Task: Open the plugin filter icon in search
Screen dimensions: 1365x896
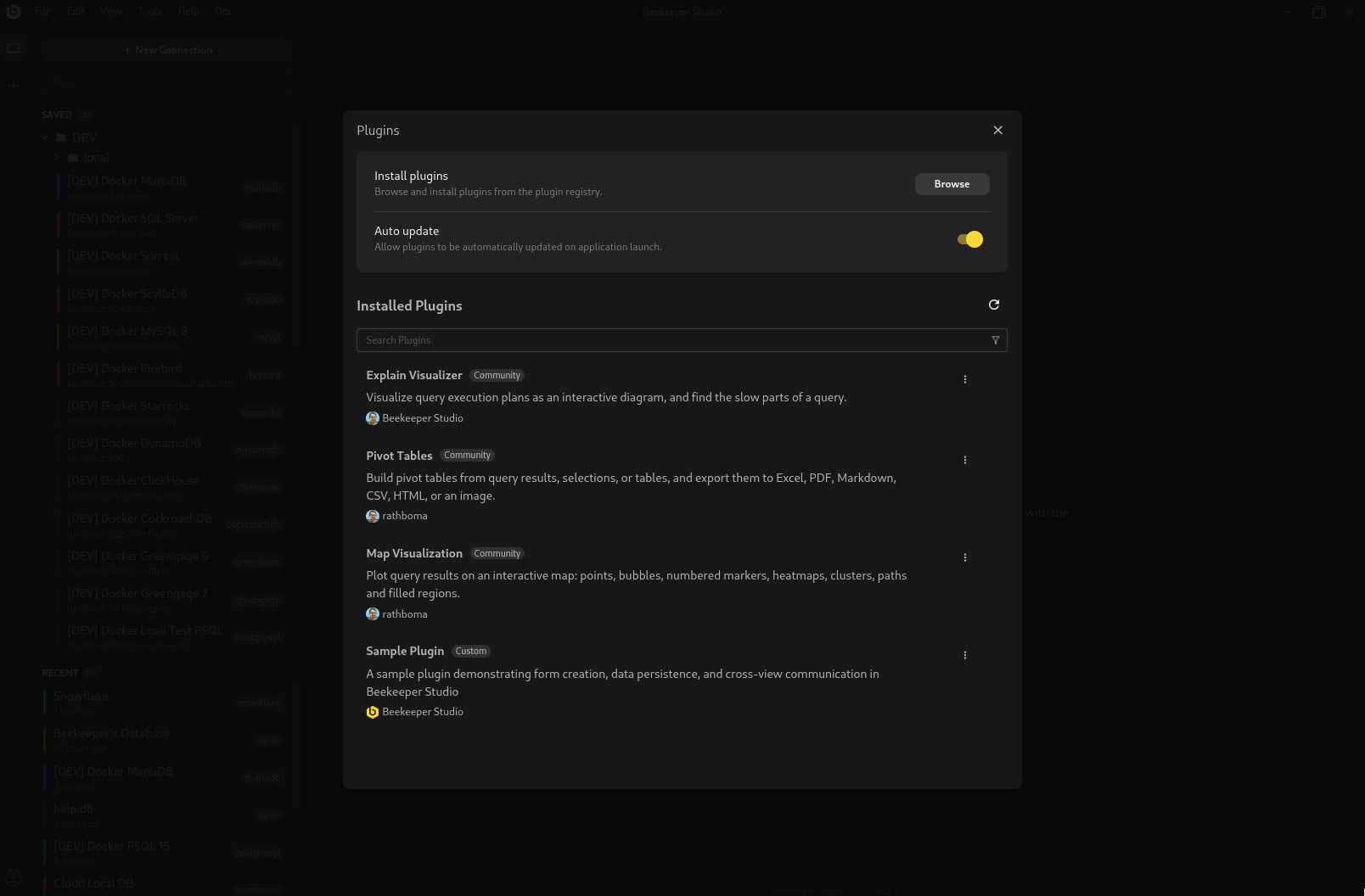Action: 996,340
